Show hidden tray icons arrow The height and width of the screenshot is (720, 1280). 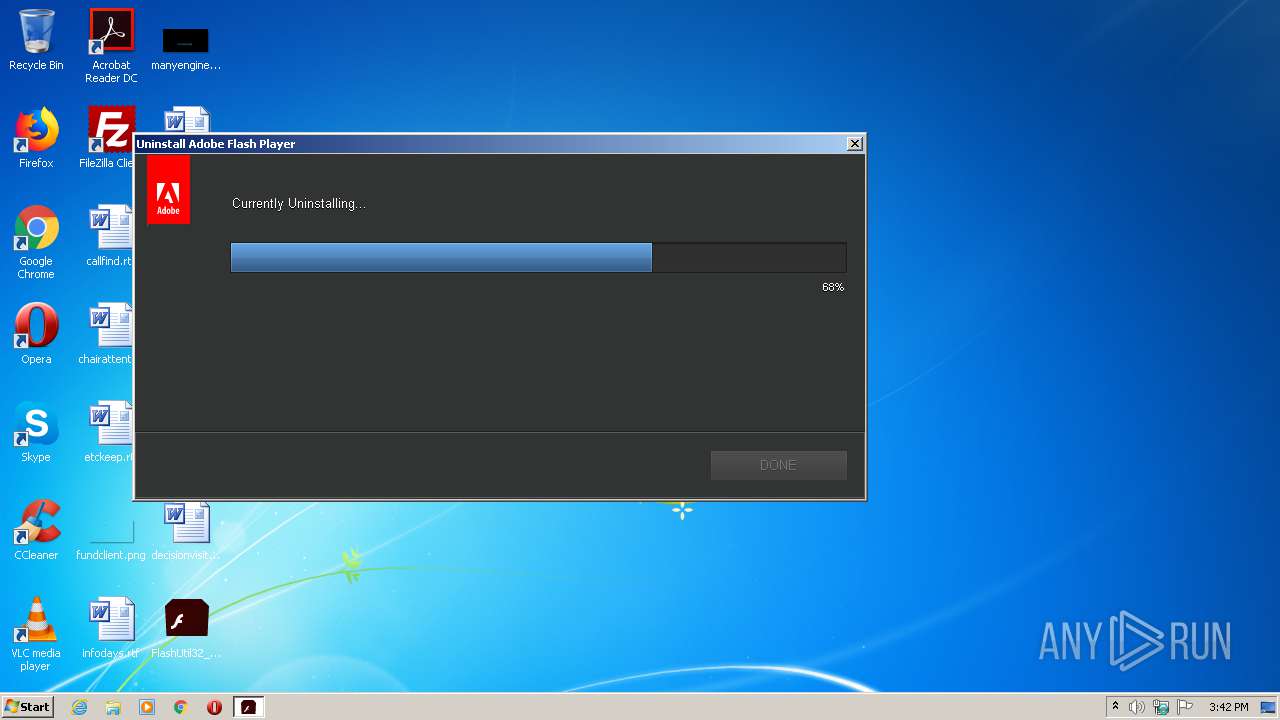coord(1115,707)
